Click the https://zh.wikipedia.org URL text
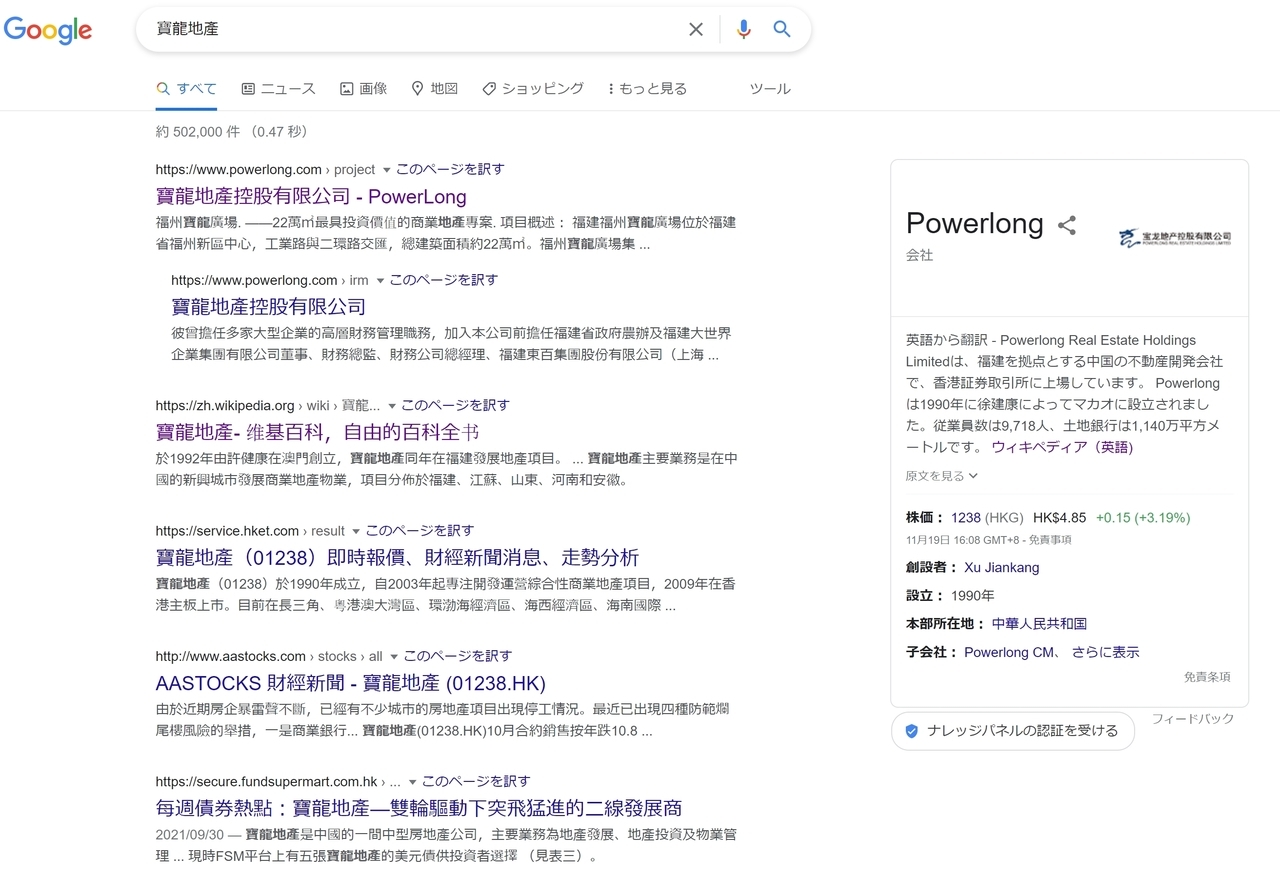Image resolution: width=1280 pixels, height=877 pixels. click(225, 406)
